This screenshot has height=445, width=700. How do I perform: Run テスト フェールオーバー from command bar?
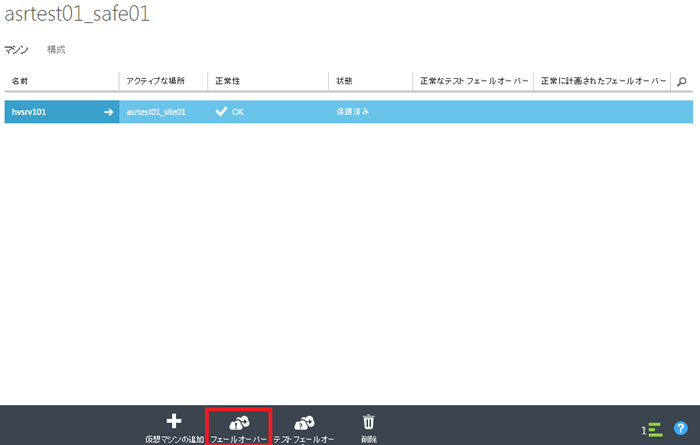pyautogui.click(x=304, y=428)
